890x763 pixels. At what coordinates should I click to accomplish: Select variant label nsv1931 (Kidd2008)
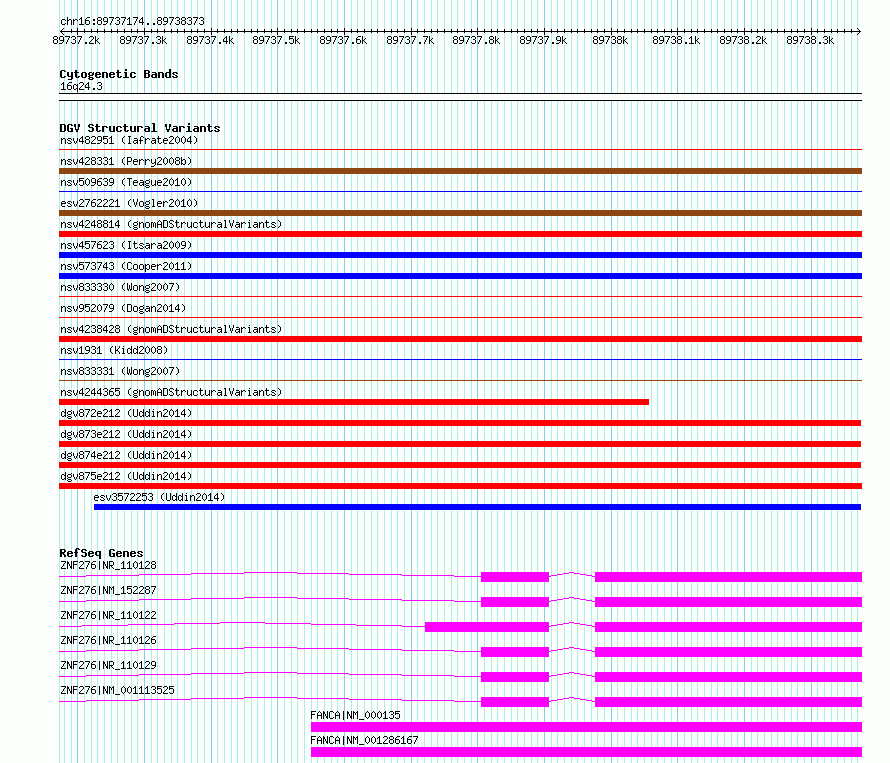pyautogui.click(x=114, y=350)
